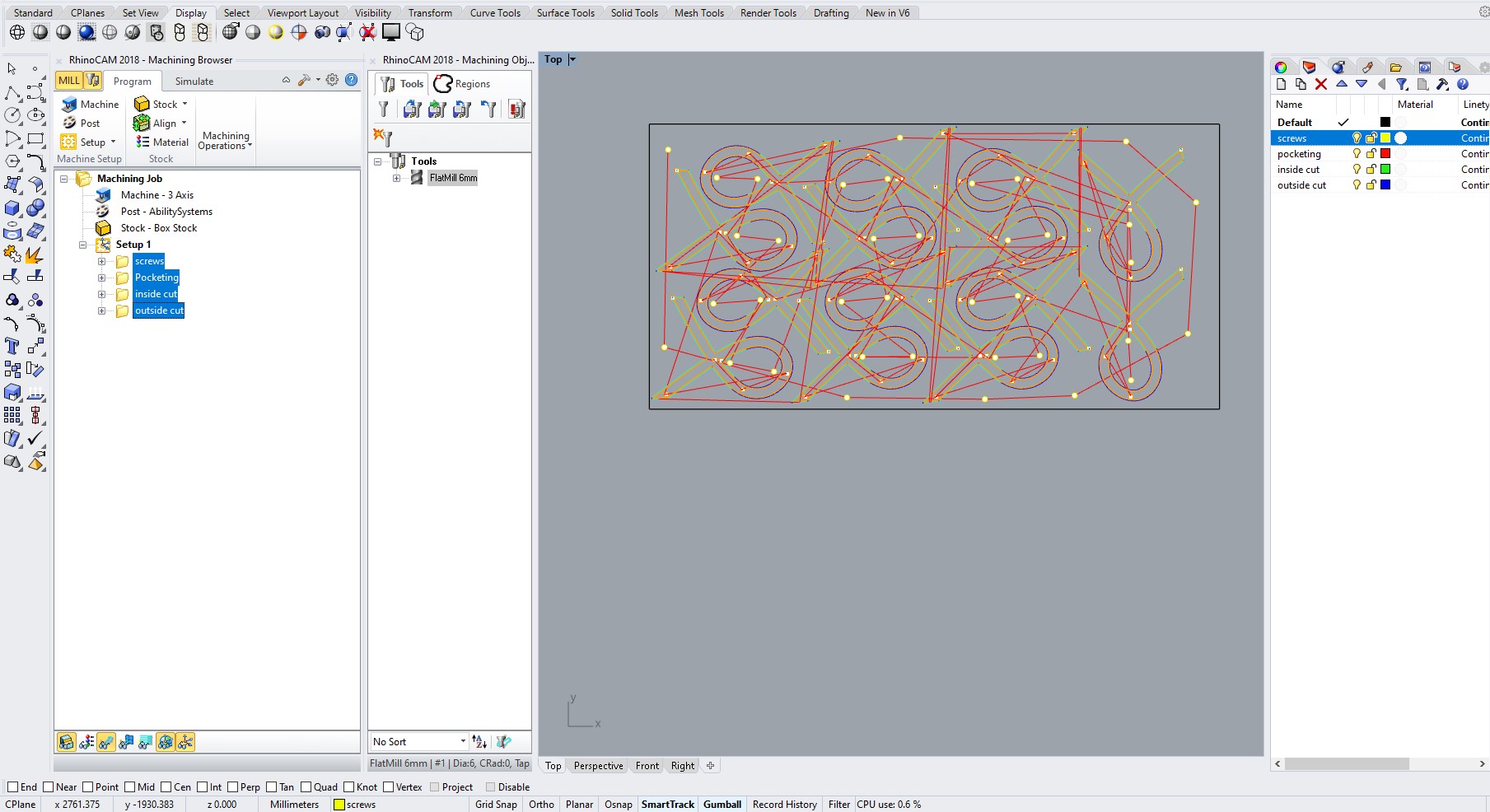This screenshot has height=812, width=1490.
Task: Click blue color swatch of outside cut layer
Action: (x=1385, y=185)
